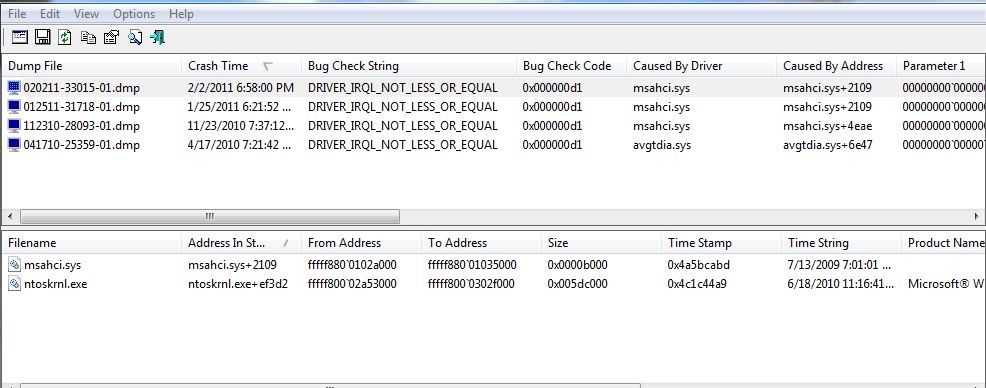Click address avgtdia.sys+6e47
Image resolution: width=986 pixels, height=388 pixels.
[828, 145]
